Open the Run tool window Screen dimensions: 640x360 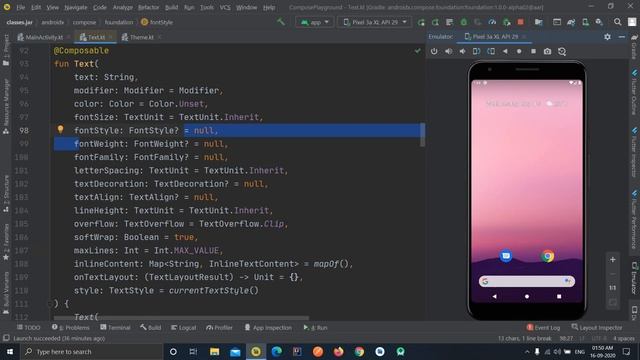click(x=315, y=327)
